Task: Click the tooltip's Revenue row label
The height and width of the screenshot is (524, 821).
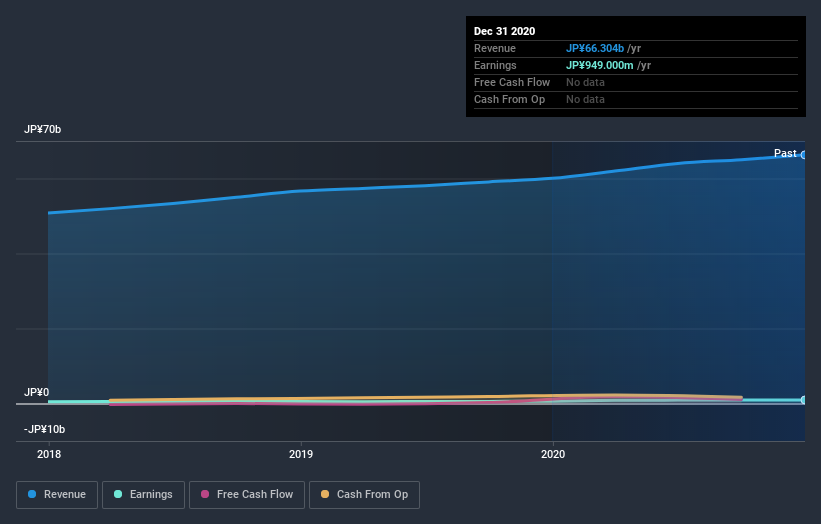Action: (495, 48)
